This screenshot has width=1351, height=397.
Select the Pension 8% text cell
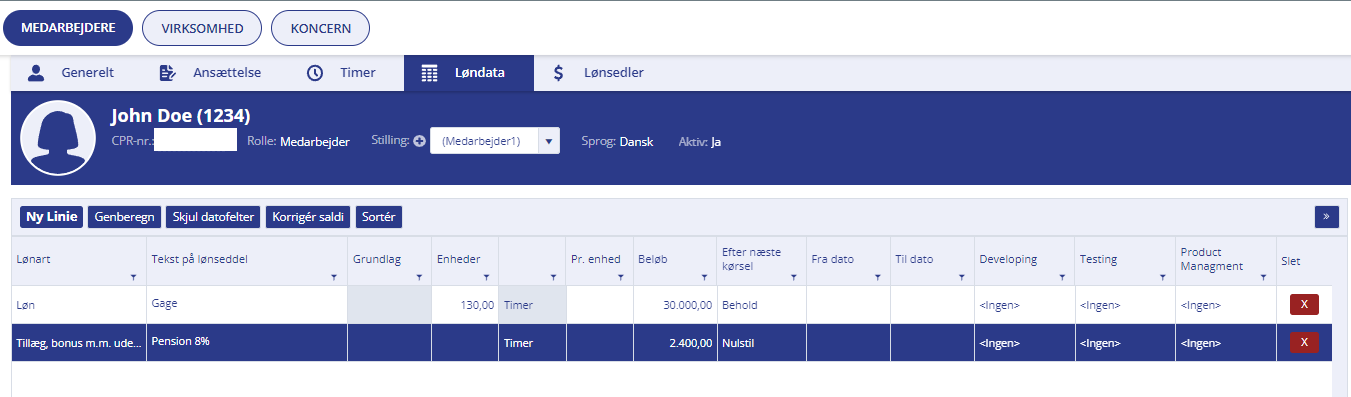(x=247, y=343)
